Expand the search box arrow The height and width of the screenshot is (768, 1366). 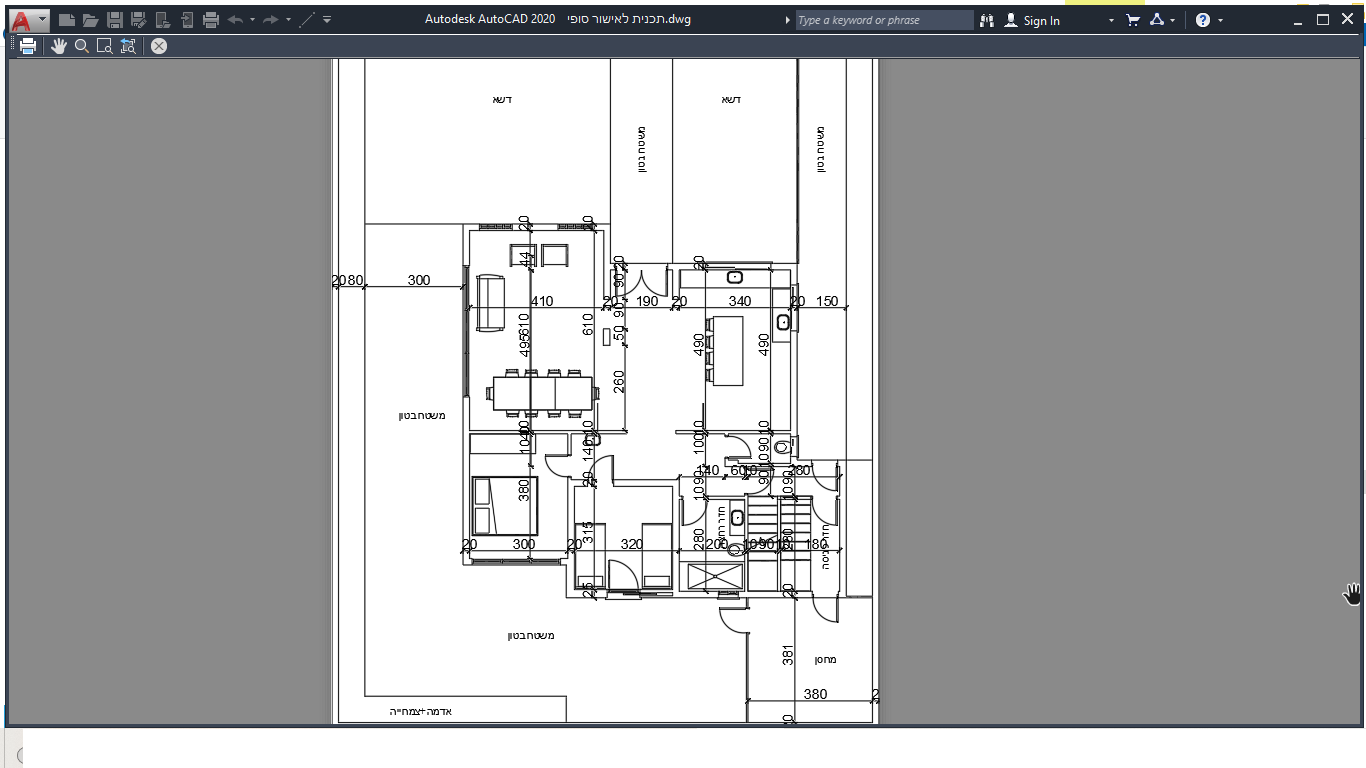coord(788,20)
